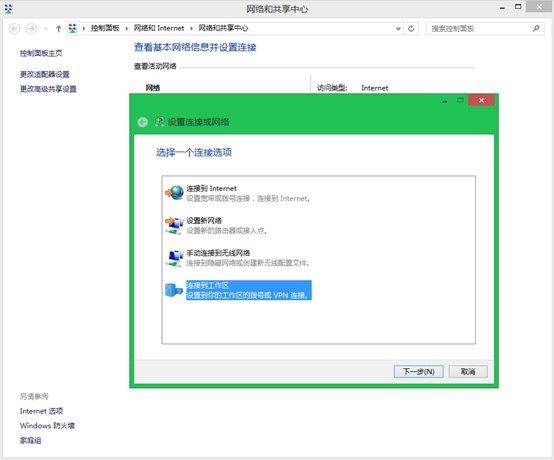Click the 查看基本网络信息并设置连接 heading
The width and height of the screenshot is (554, 460).
point(195,47)
